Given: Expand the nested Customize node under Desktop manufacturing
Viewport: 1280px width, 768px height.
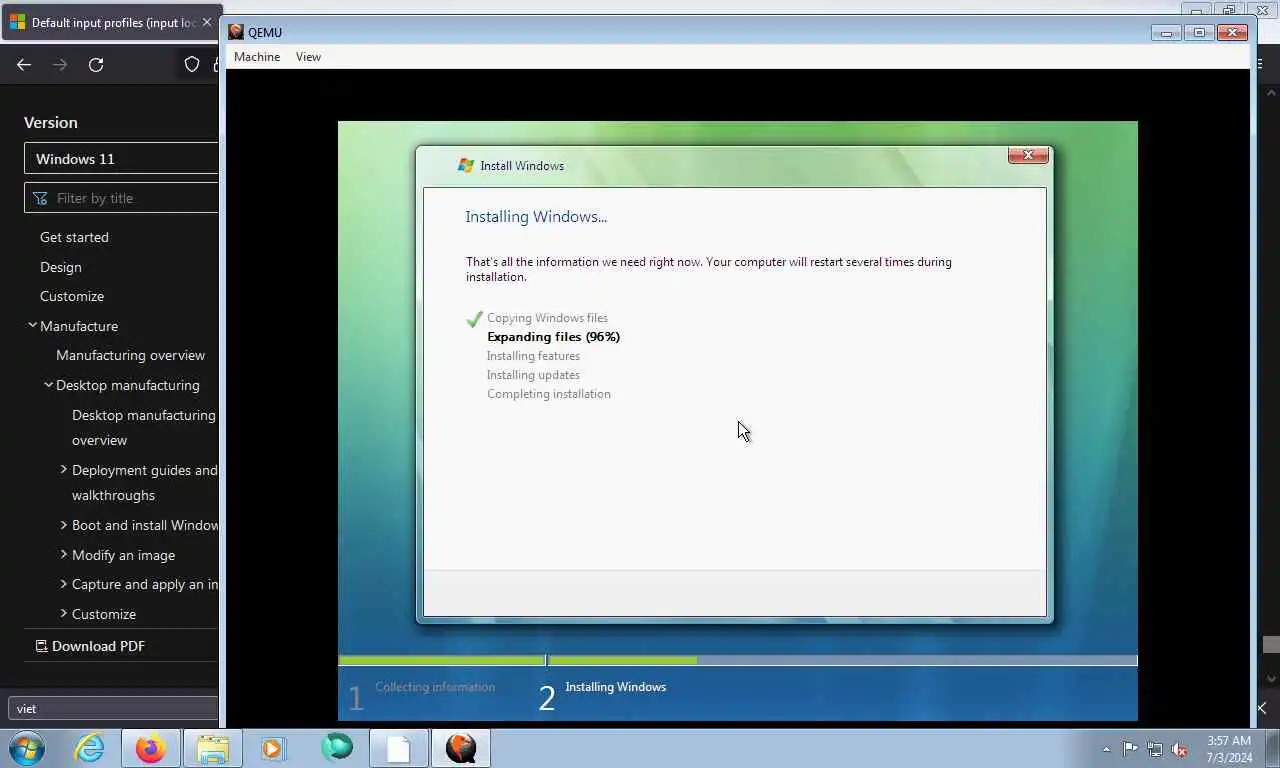Looking at the screenshot, I should pyautogui.click(x=64, y=613).
